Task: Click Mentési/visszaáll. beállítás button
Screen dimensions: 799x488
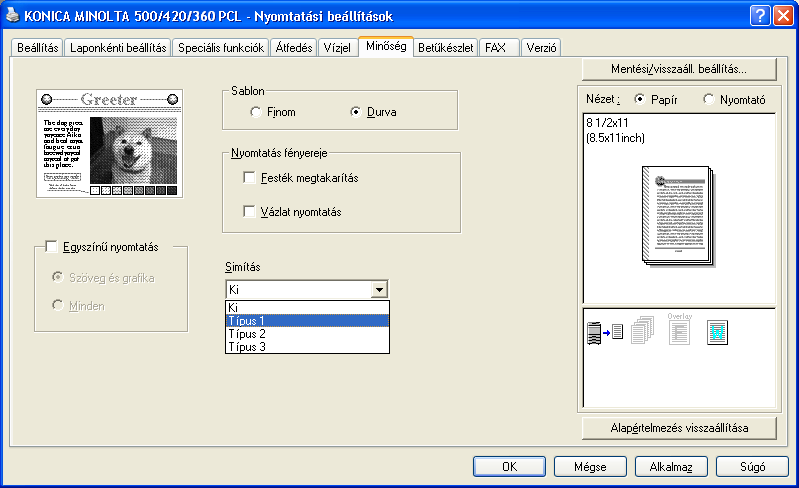Action: coord(679,69)
